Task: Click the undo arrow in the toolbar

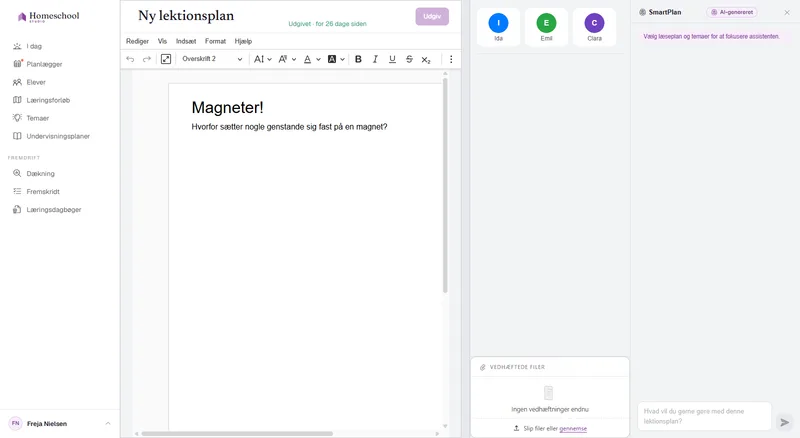Action: [130, 59]
